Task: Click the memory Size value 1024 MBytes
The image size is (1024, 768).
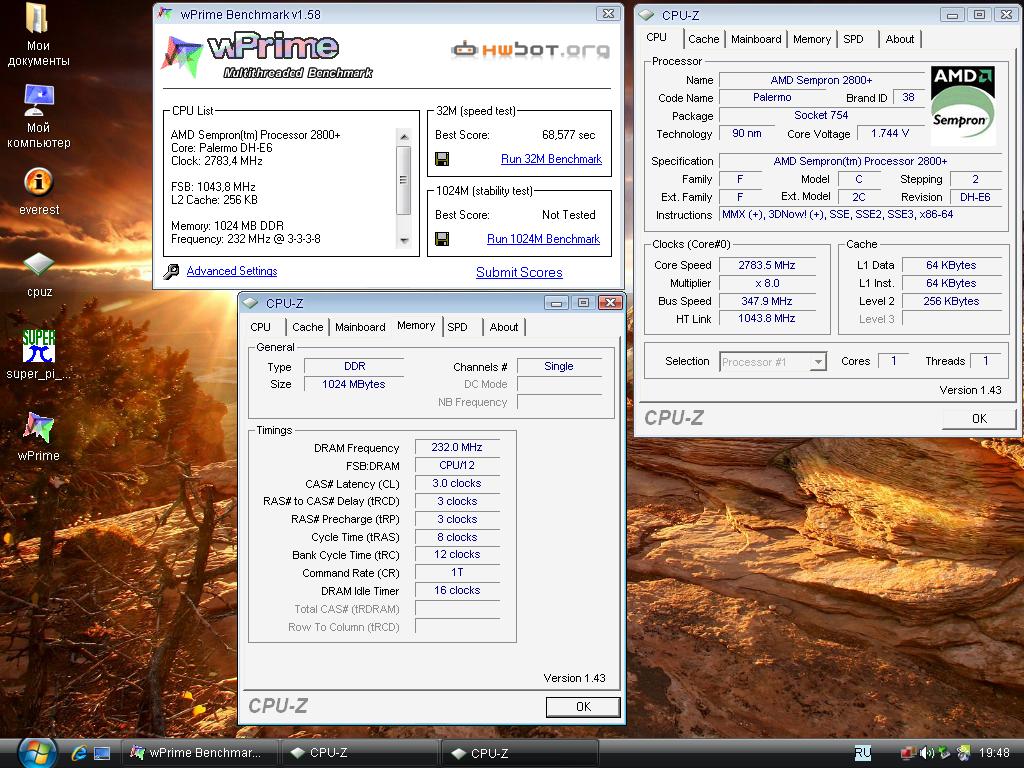Action: 353,384
